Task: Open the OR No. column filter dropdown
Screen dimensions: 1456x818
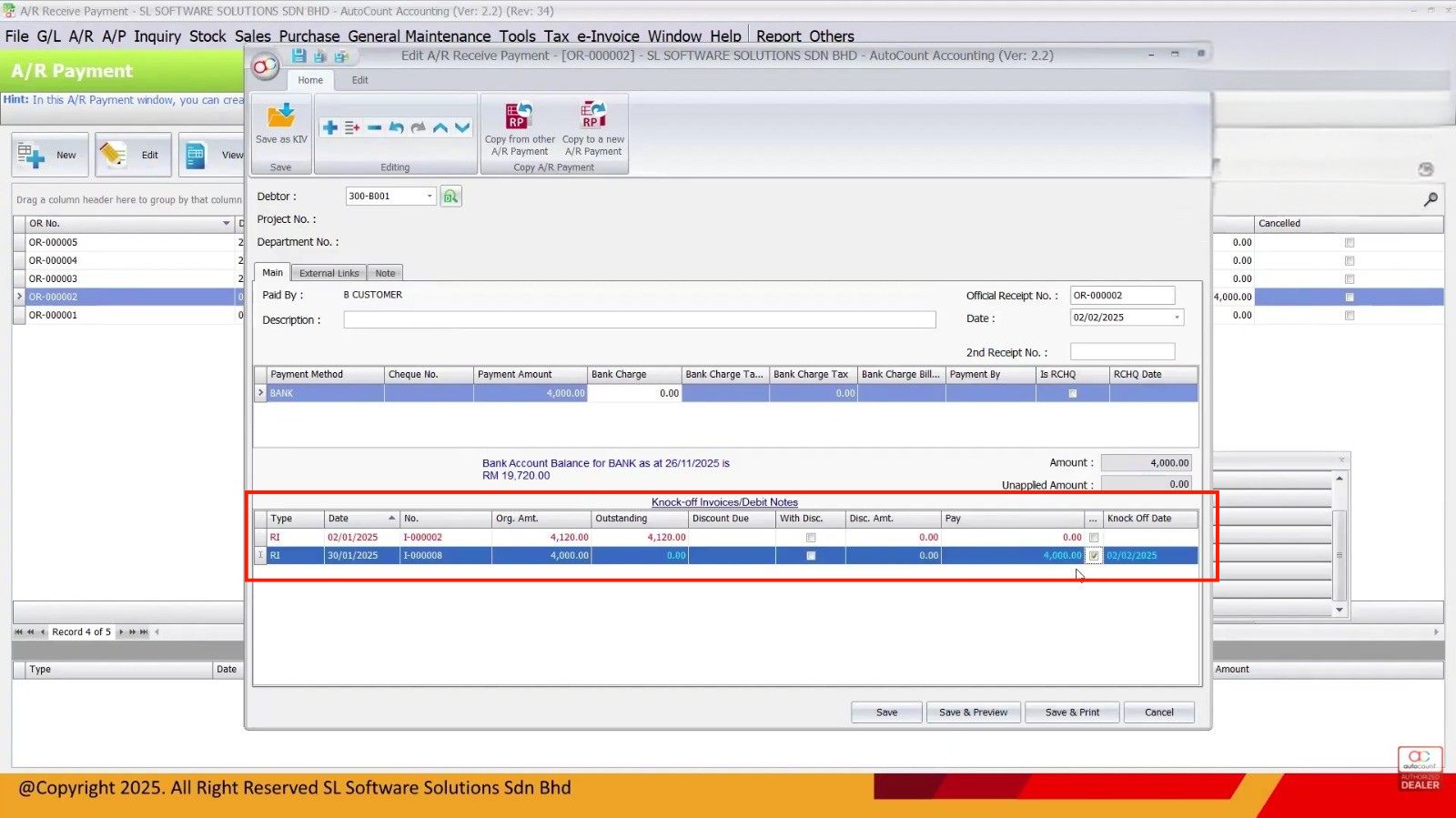Action: (x=227, y=224)
